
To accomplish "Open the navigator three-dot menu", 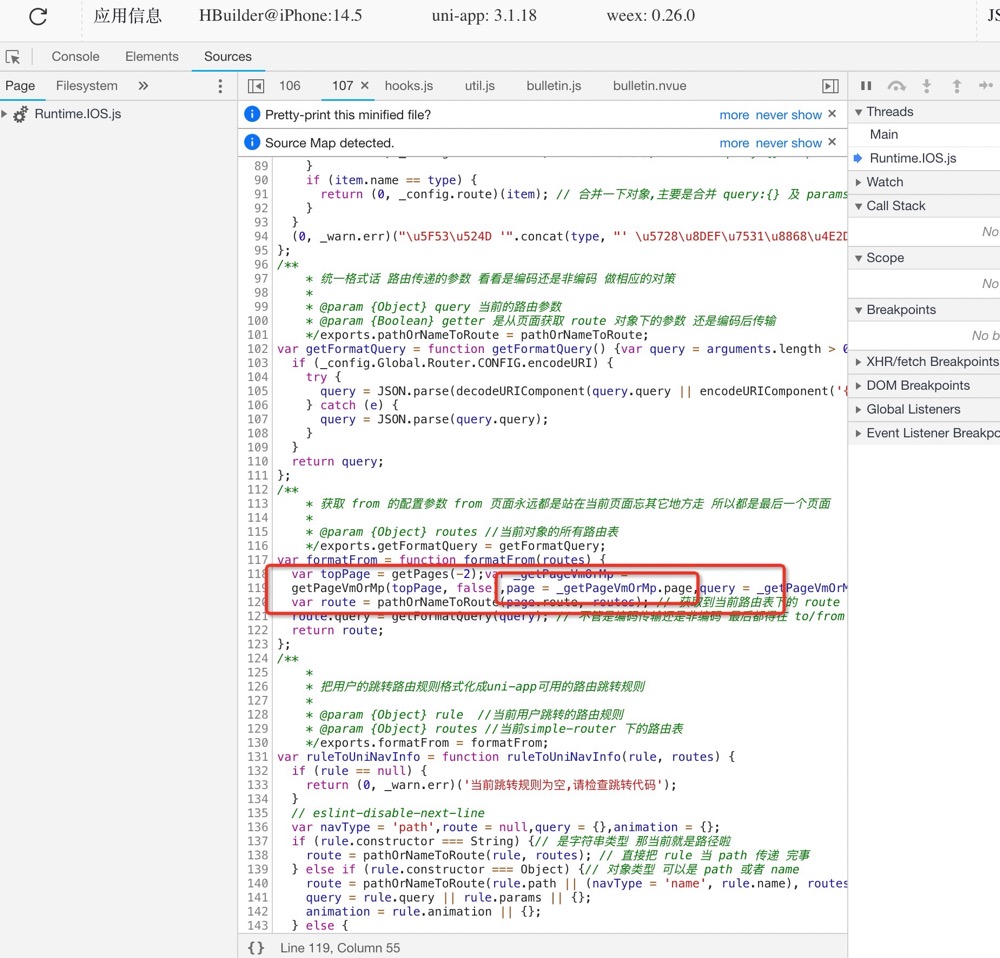I will 221,86.
